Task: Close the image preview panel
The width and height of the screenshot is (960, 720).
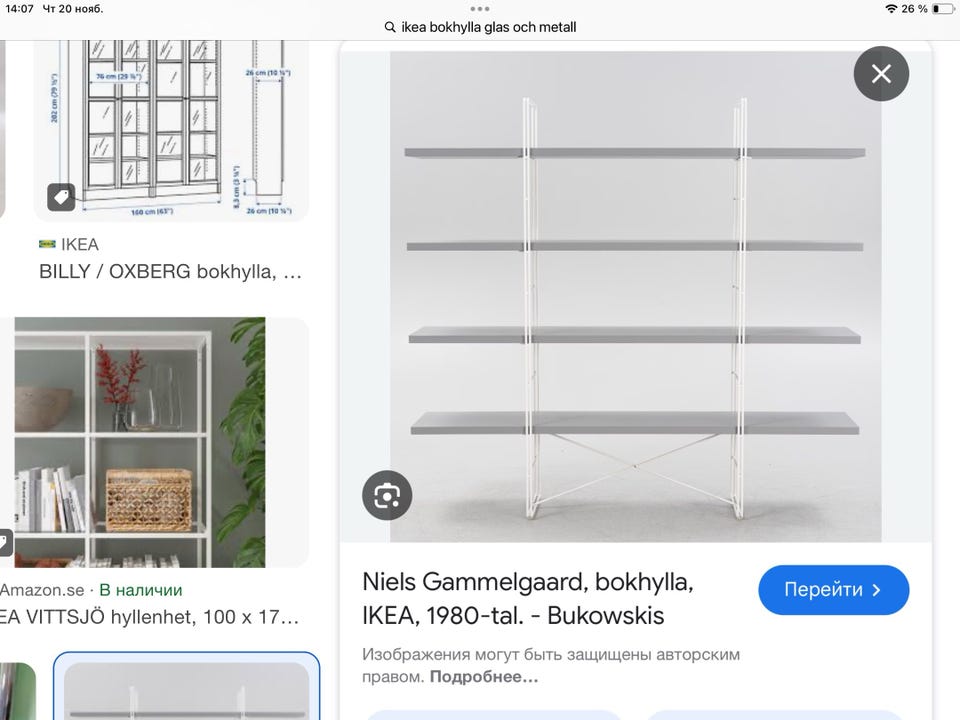Action: point(881,74)
